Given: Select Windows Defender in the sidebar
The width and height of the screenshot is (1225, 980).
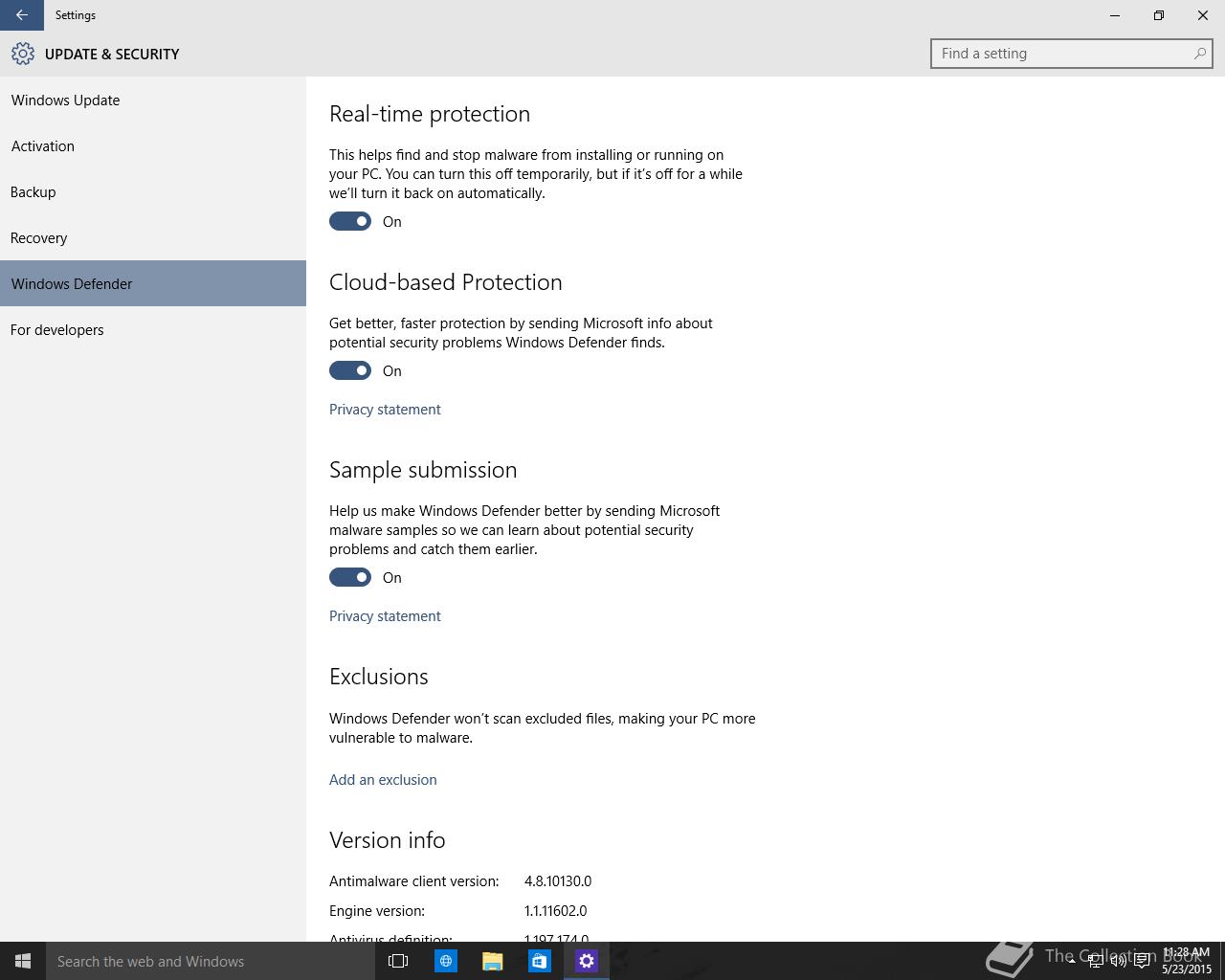Looking at the screenshot, I should pos(153,283).
